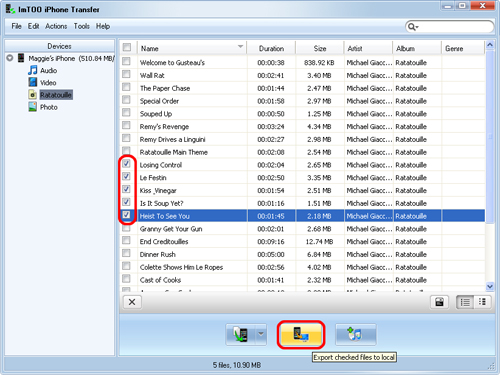Open the Help menu
This screenshot has width=500, height=375.
click(103, 26)
